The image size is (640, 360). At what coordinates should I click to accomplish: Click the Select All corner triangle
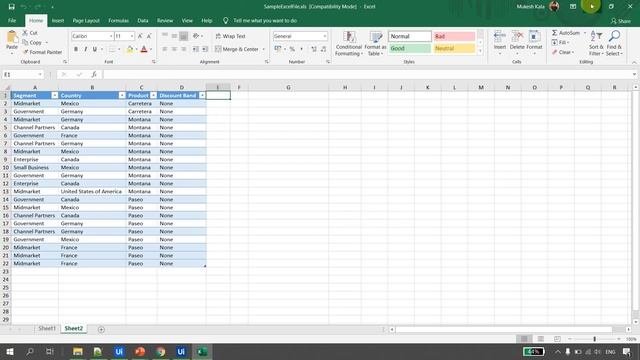tap(6, 87)
